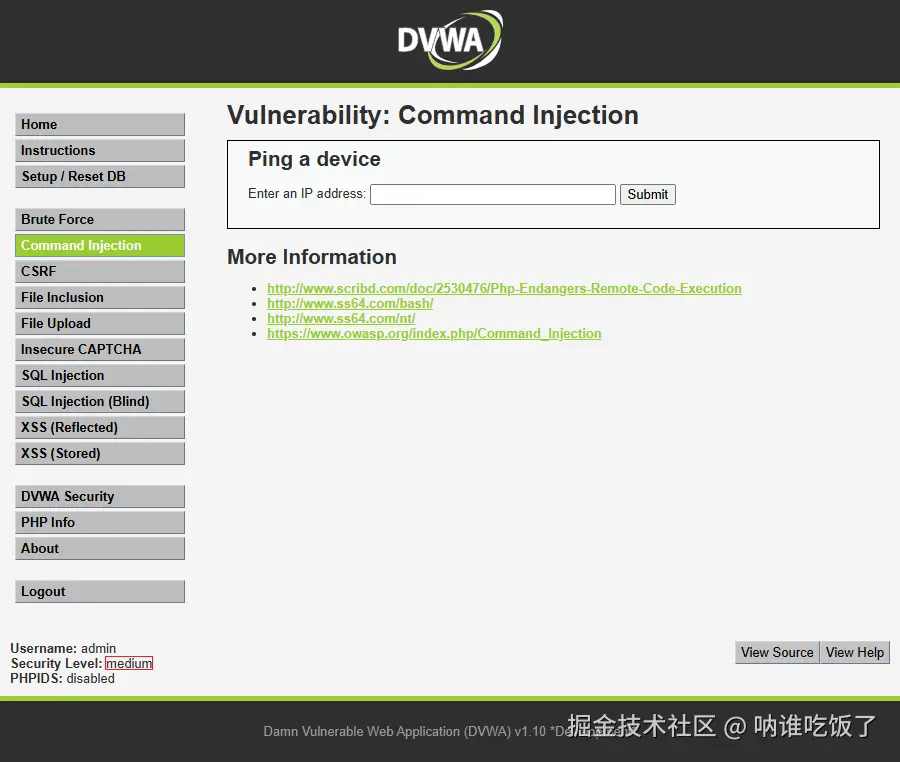This screenshot has height=762, width=900.
Task: Click 'Enter an IP address:' label
Action: [x=307, y=193]
